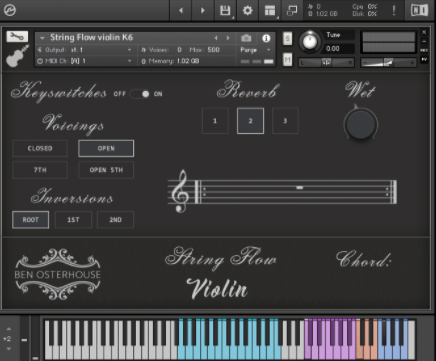The height and width of the screenshot is (361, 436).
Task: Go to previous preset with left arrow
Action: (x=181, y=11)
